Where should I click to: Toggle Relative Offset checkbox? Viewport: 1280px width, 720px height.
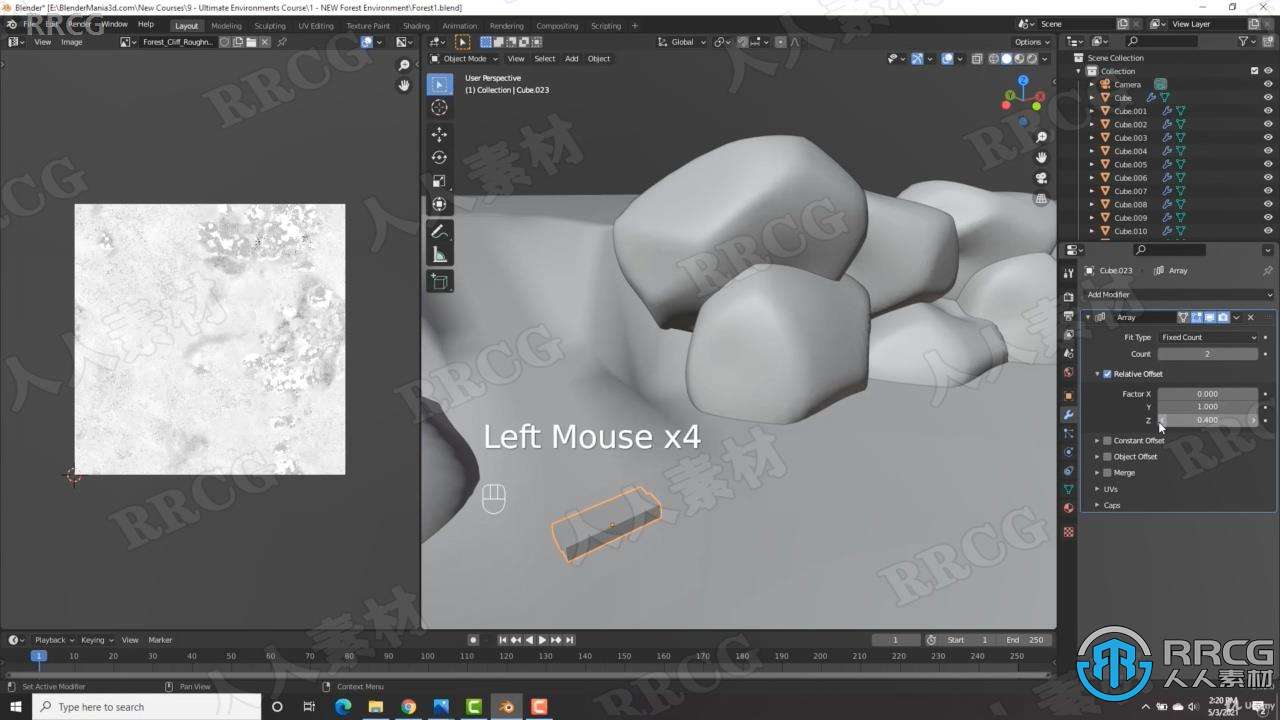tap(1107, 374)
